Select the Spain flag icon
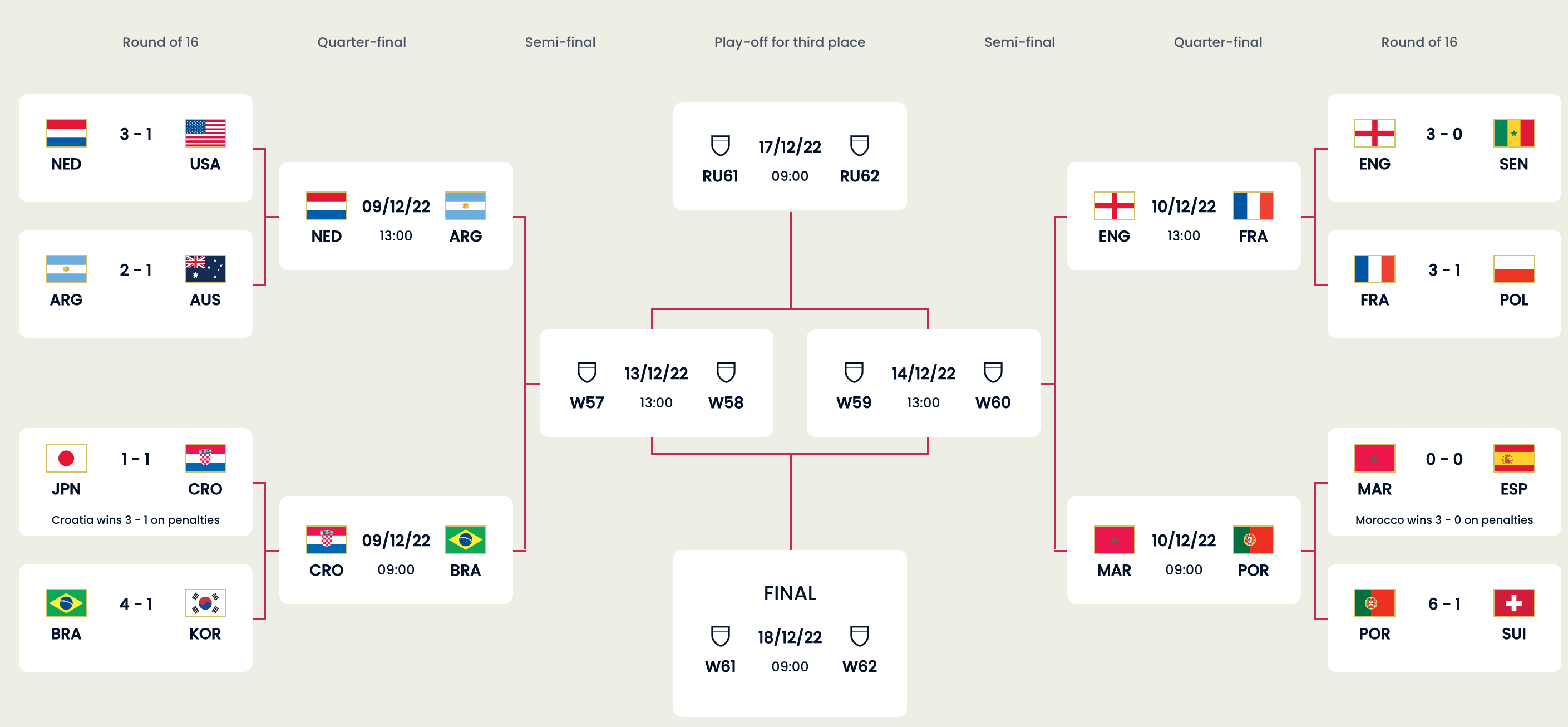The width and height of the screenshot is (1568, 727). [1513, 459]
